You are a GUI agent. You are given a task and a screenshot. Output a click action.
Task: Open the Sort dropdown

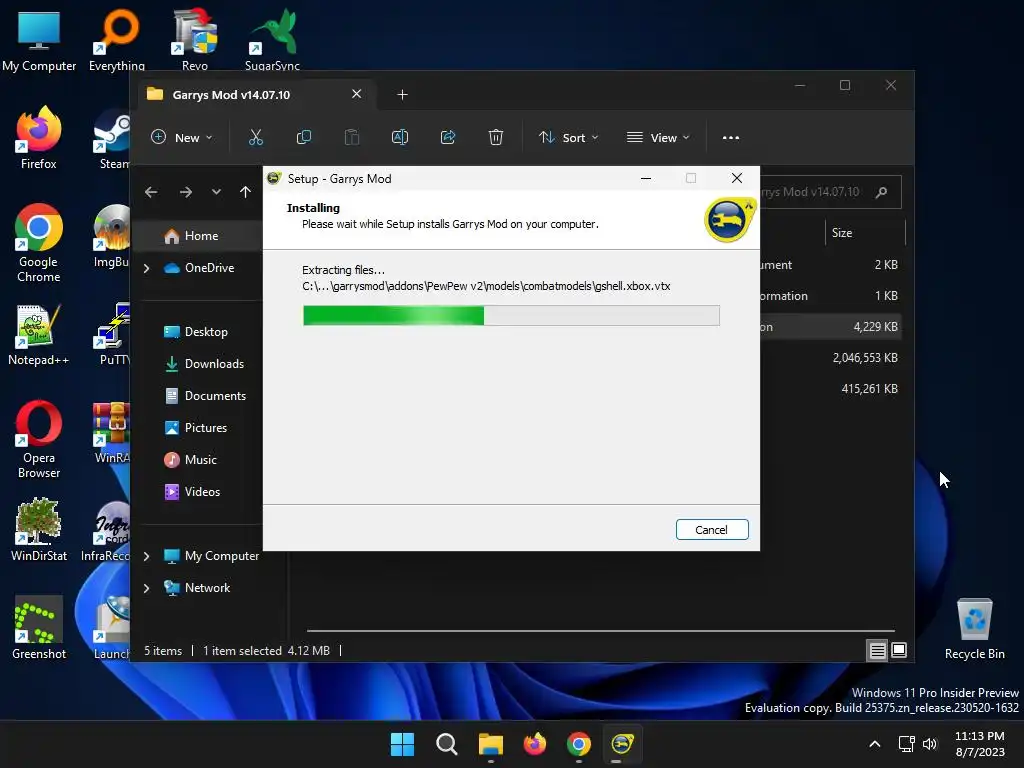pyautogui.click(x=568, y=138)
